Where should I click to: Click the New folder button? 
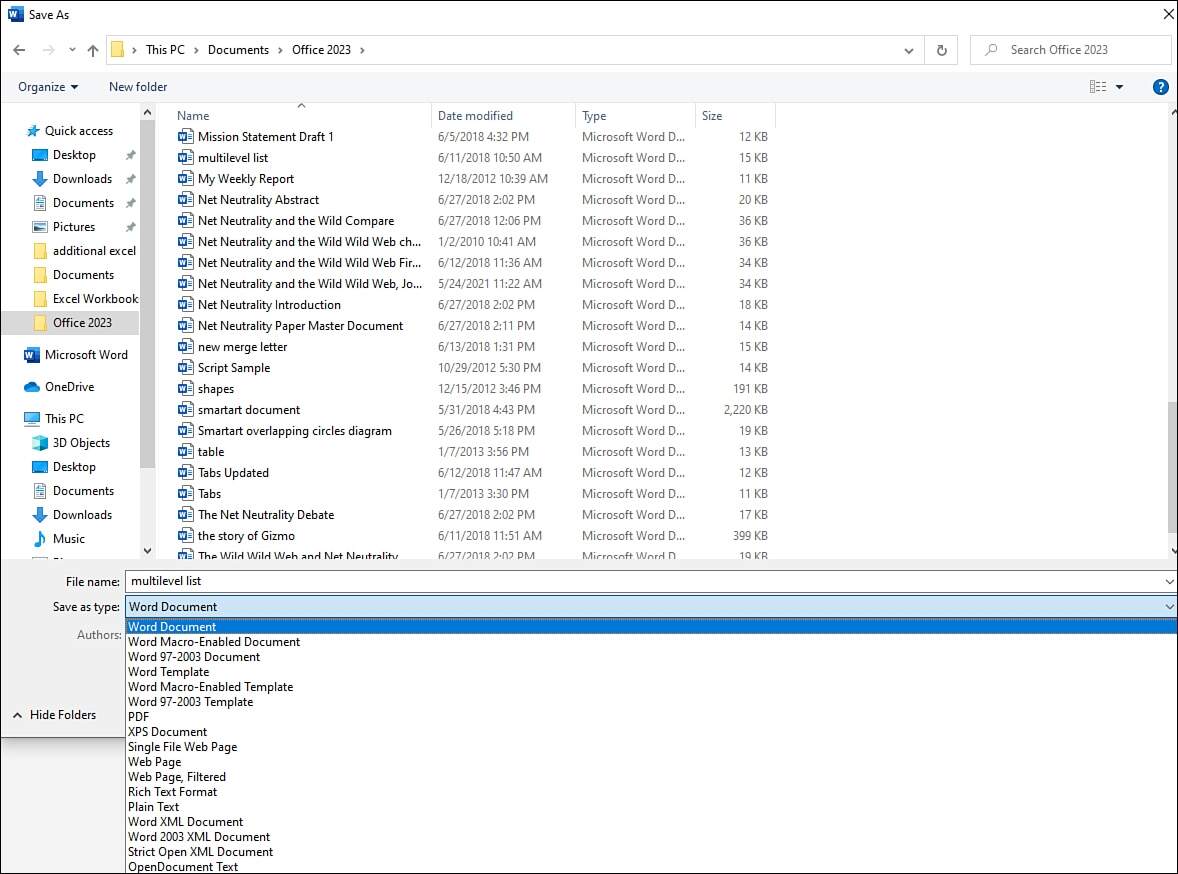pyautogui.click(x=138, y=87)
